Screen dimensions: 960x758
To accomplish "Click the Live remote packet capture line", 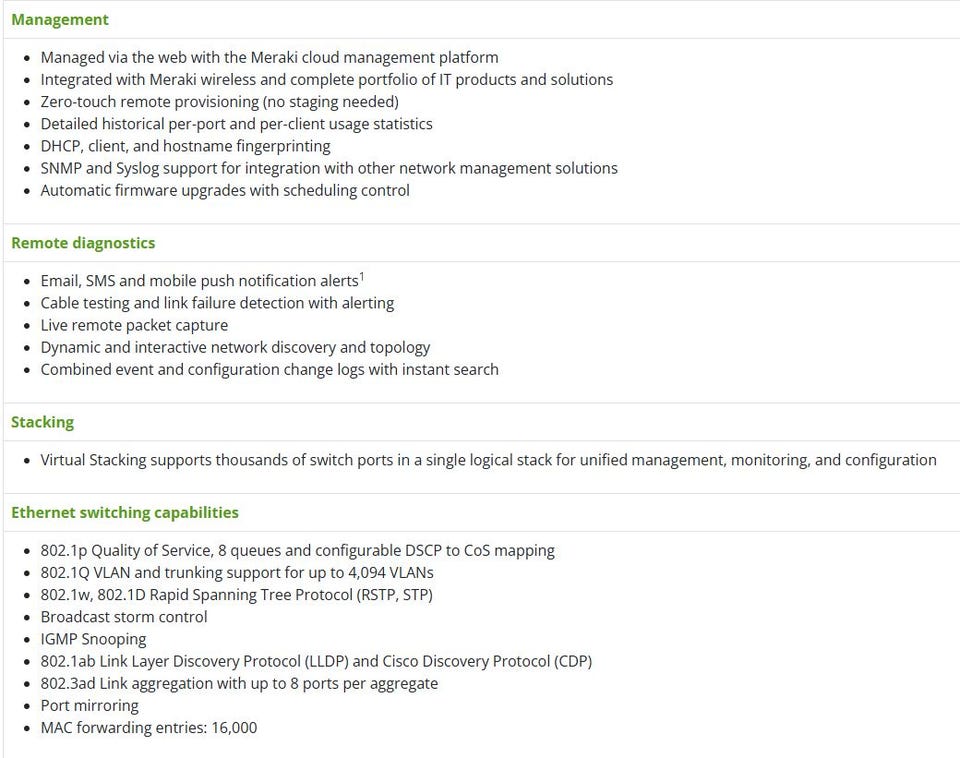I will (x=134, y=325).
